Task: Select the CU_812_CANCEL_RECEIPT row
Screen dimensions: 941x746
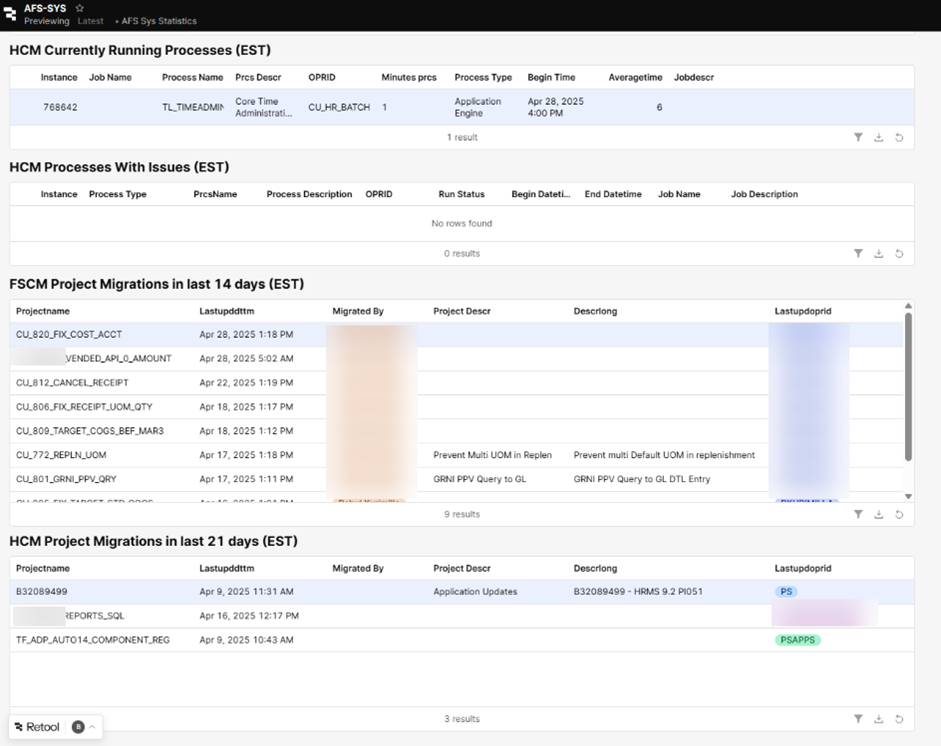Action: coord(456,383)
